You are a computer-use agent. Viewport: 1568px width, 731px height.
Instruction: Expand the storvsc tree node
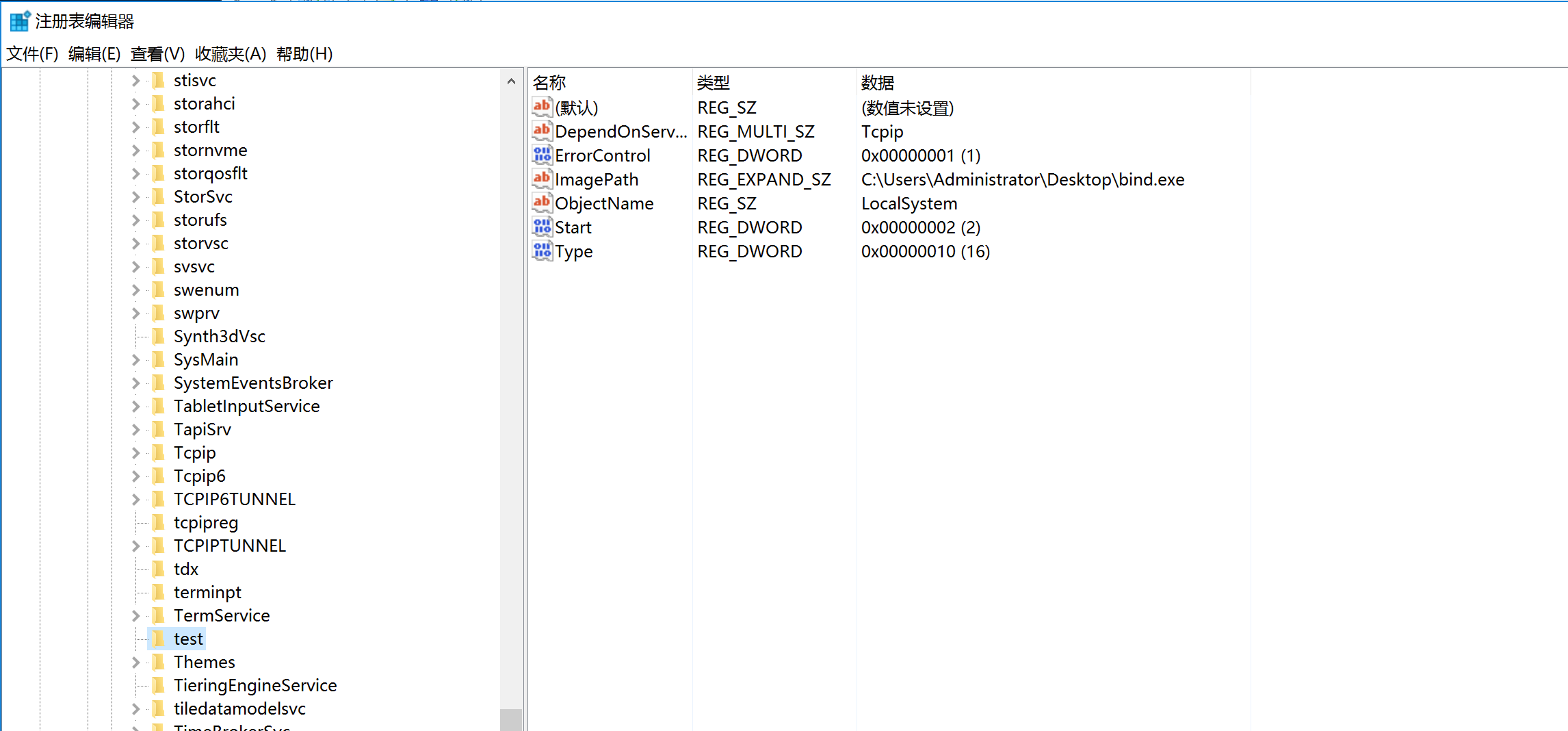pyautogui.click(x=135, y=244)
